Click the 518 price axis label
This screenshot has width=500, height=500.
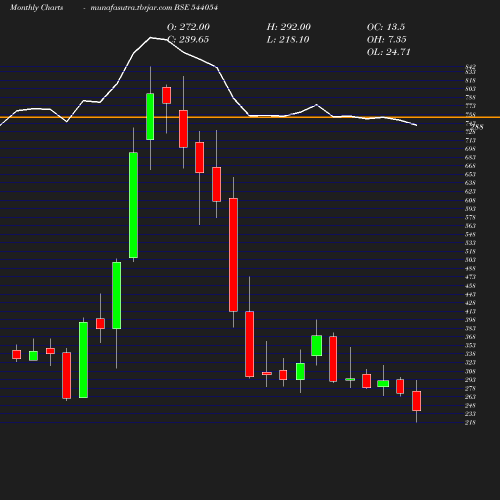470,251
